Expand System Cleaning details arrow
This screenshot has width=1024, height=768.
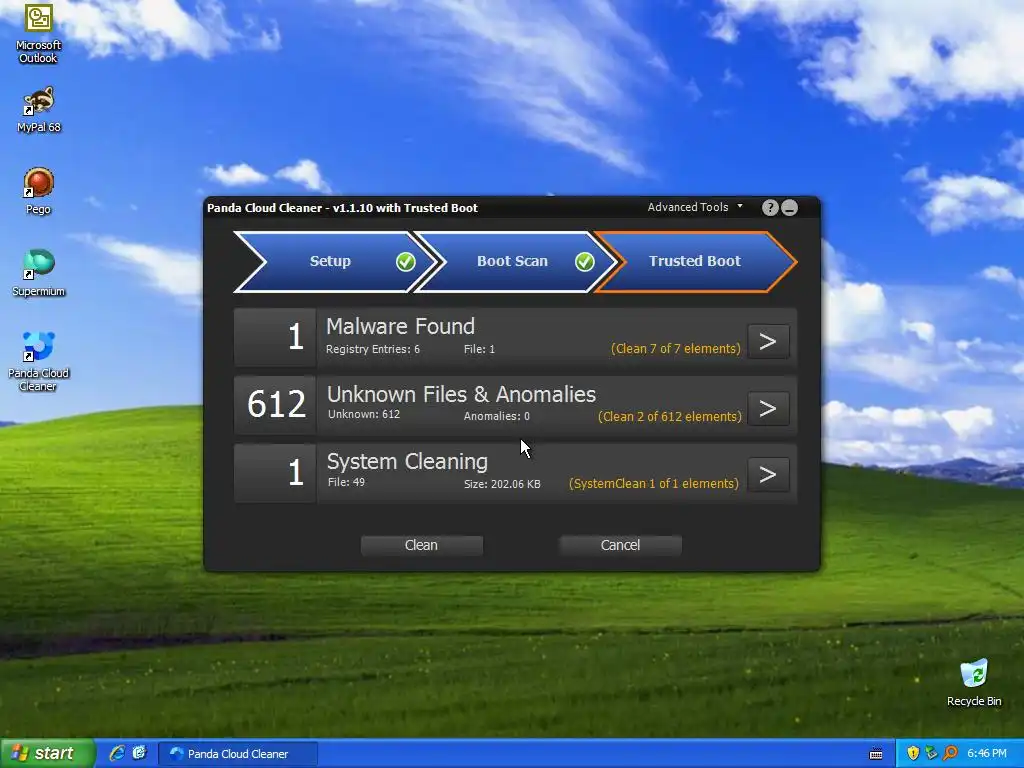pyautogui.click(x=768, y=475)
